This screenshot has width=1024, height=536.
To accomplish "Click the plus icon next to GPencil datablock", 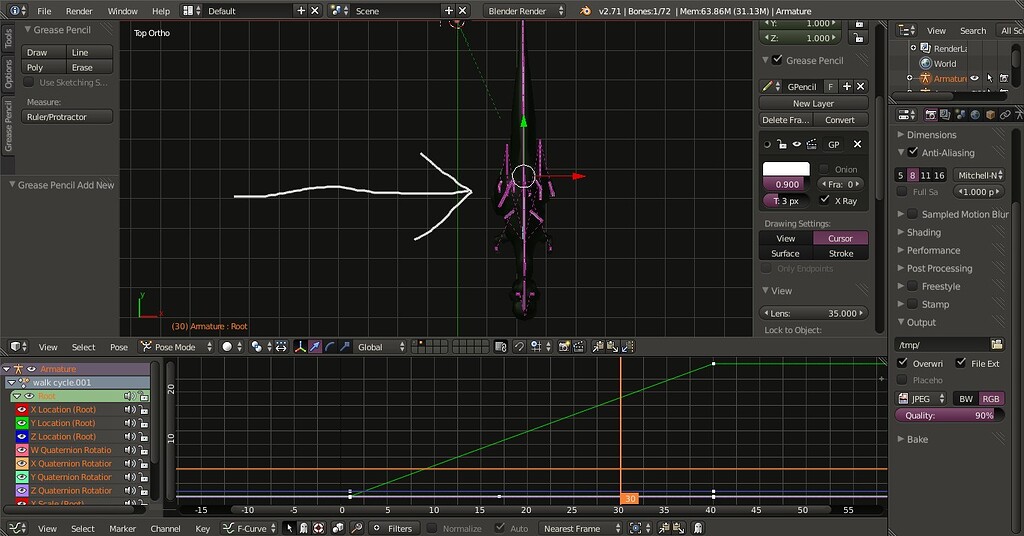I will [847, 86].
